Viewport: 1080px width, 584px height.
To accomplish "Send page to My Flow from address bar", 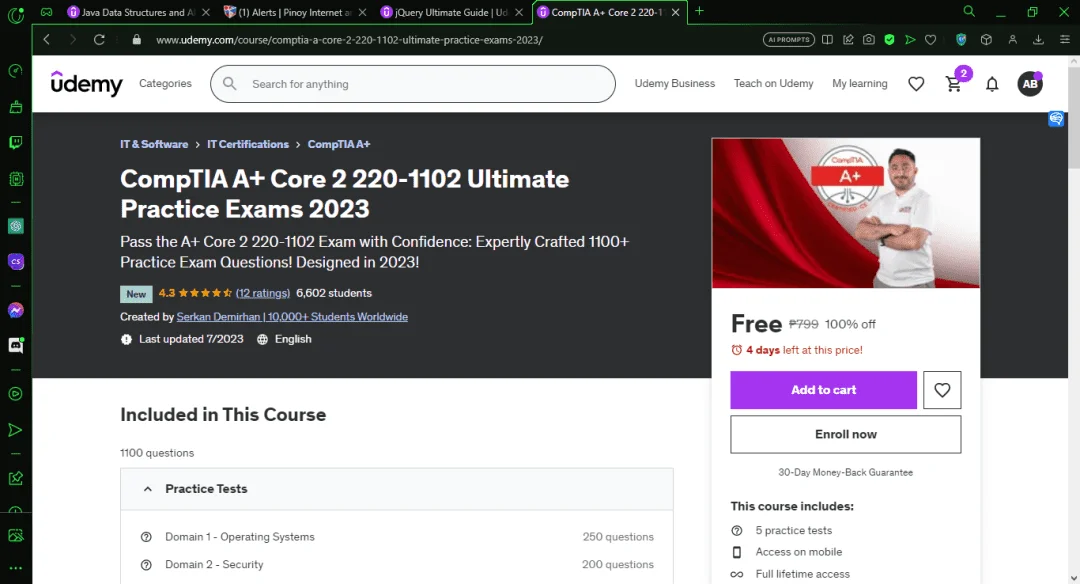I will pos(910,40).
